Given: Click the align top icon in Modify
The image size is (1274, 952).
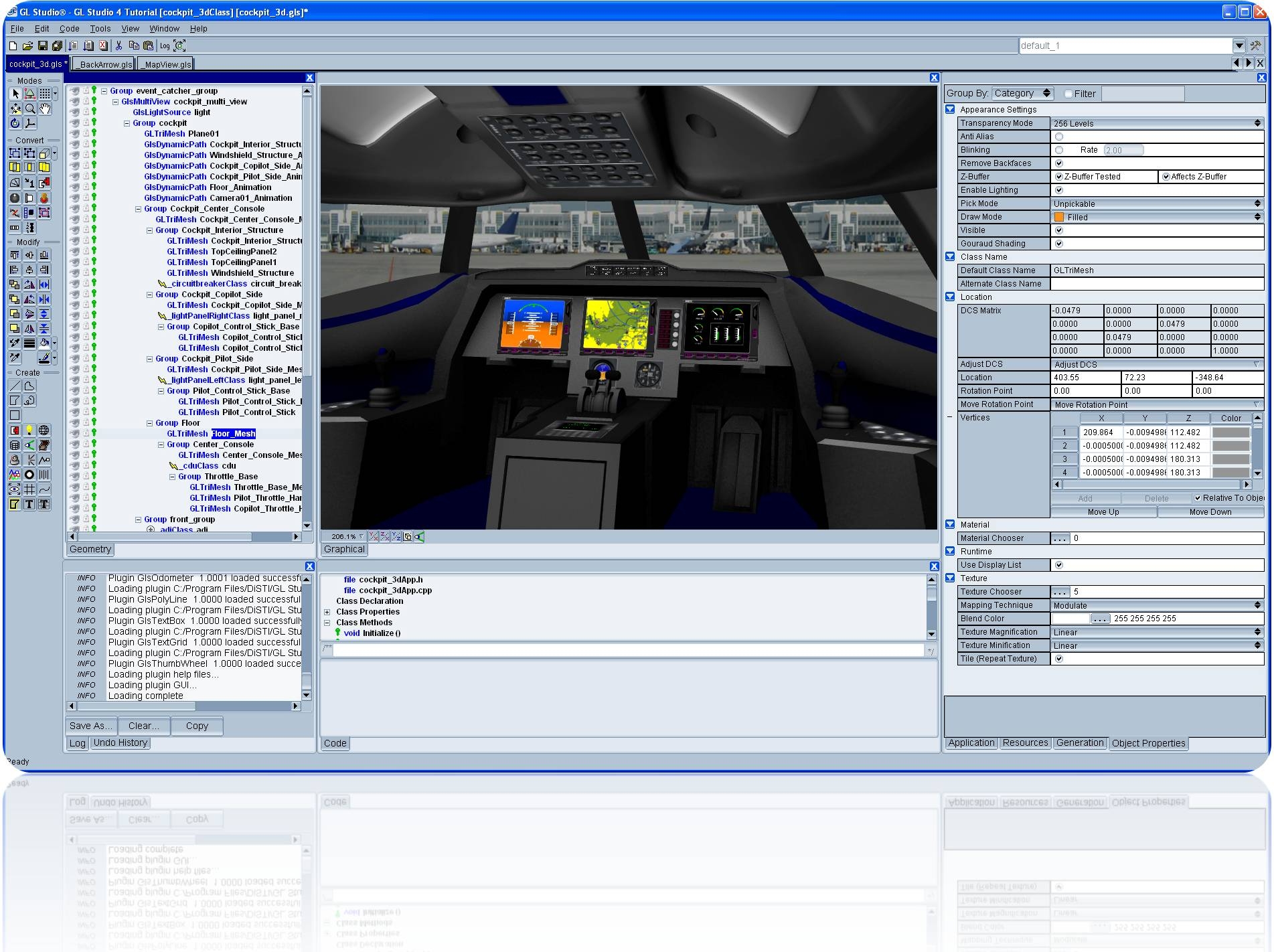Looking at the screenshot, I should (15, 255).
